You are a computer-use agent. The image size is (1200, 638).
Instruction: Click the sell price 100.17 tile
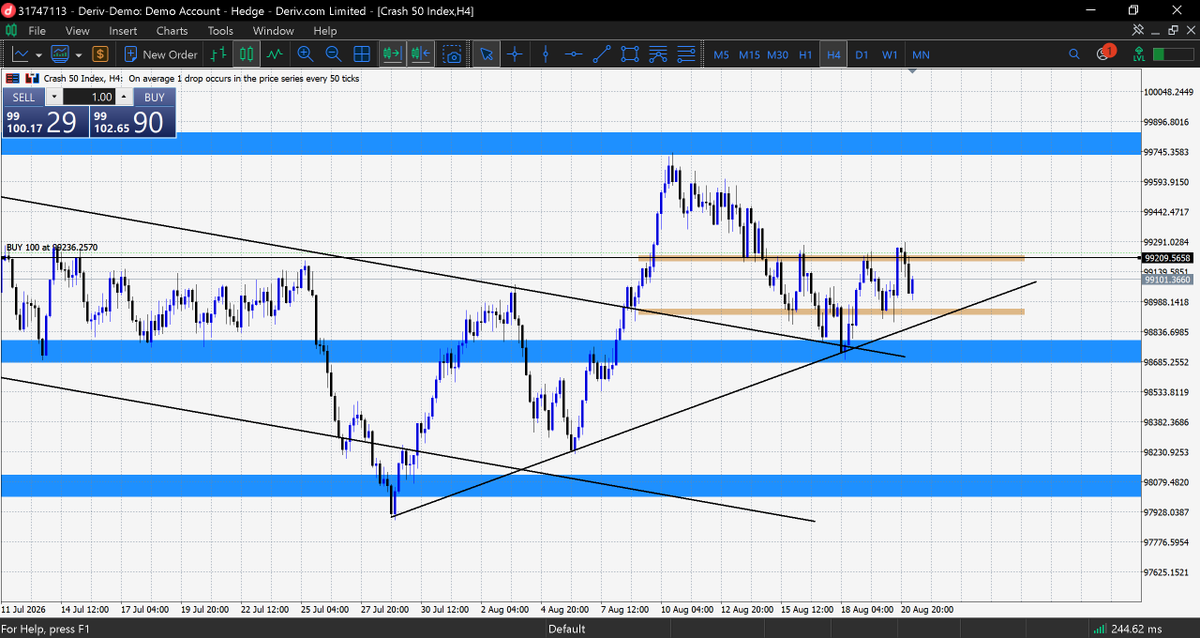tap(45, 122)
